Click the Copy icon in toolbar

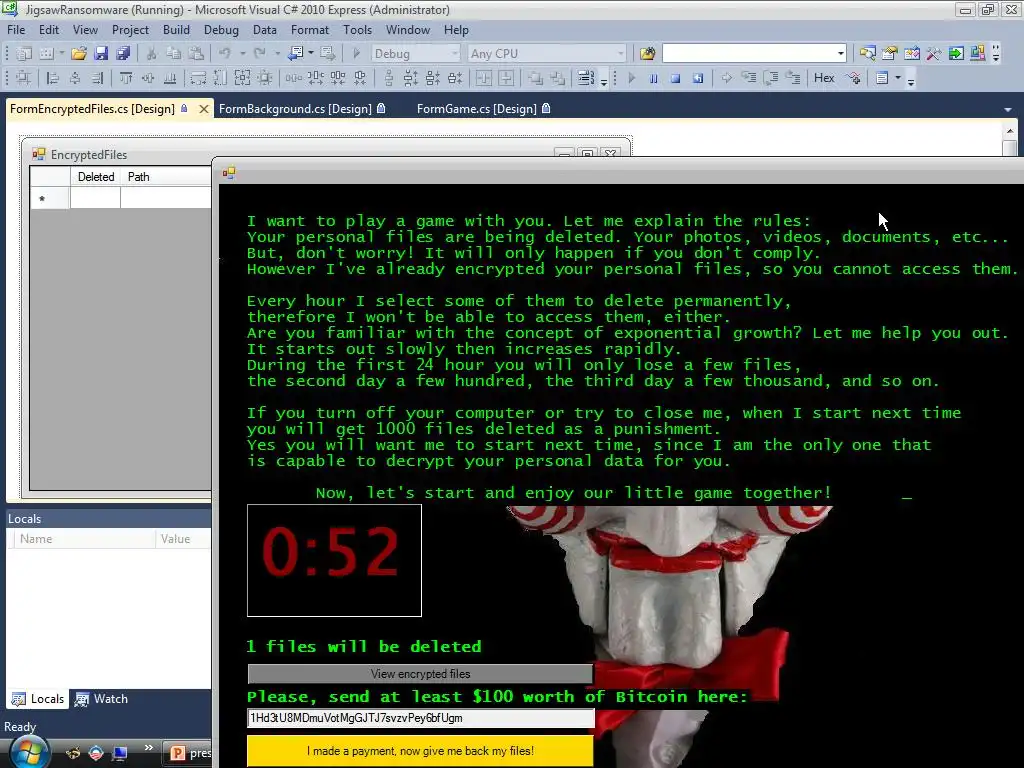coord(173,54)
